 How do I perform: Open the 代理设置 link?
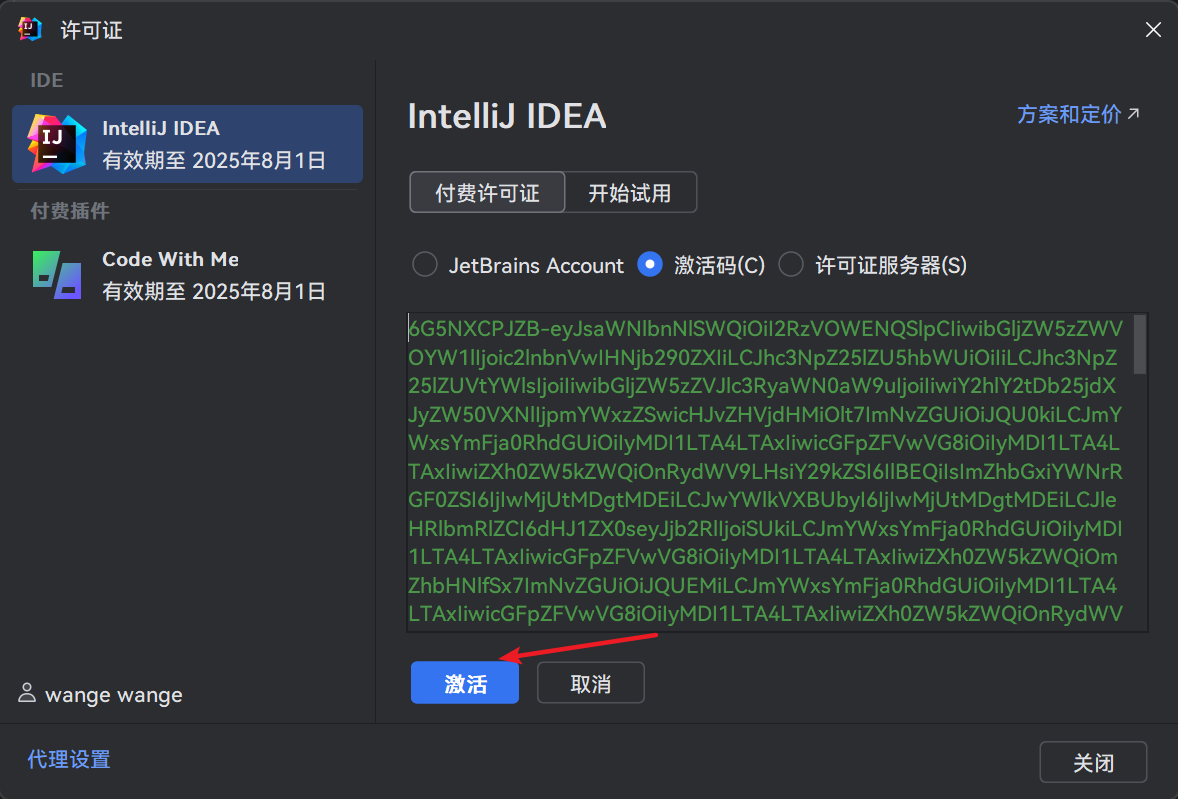click(x=69, y=759)
